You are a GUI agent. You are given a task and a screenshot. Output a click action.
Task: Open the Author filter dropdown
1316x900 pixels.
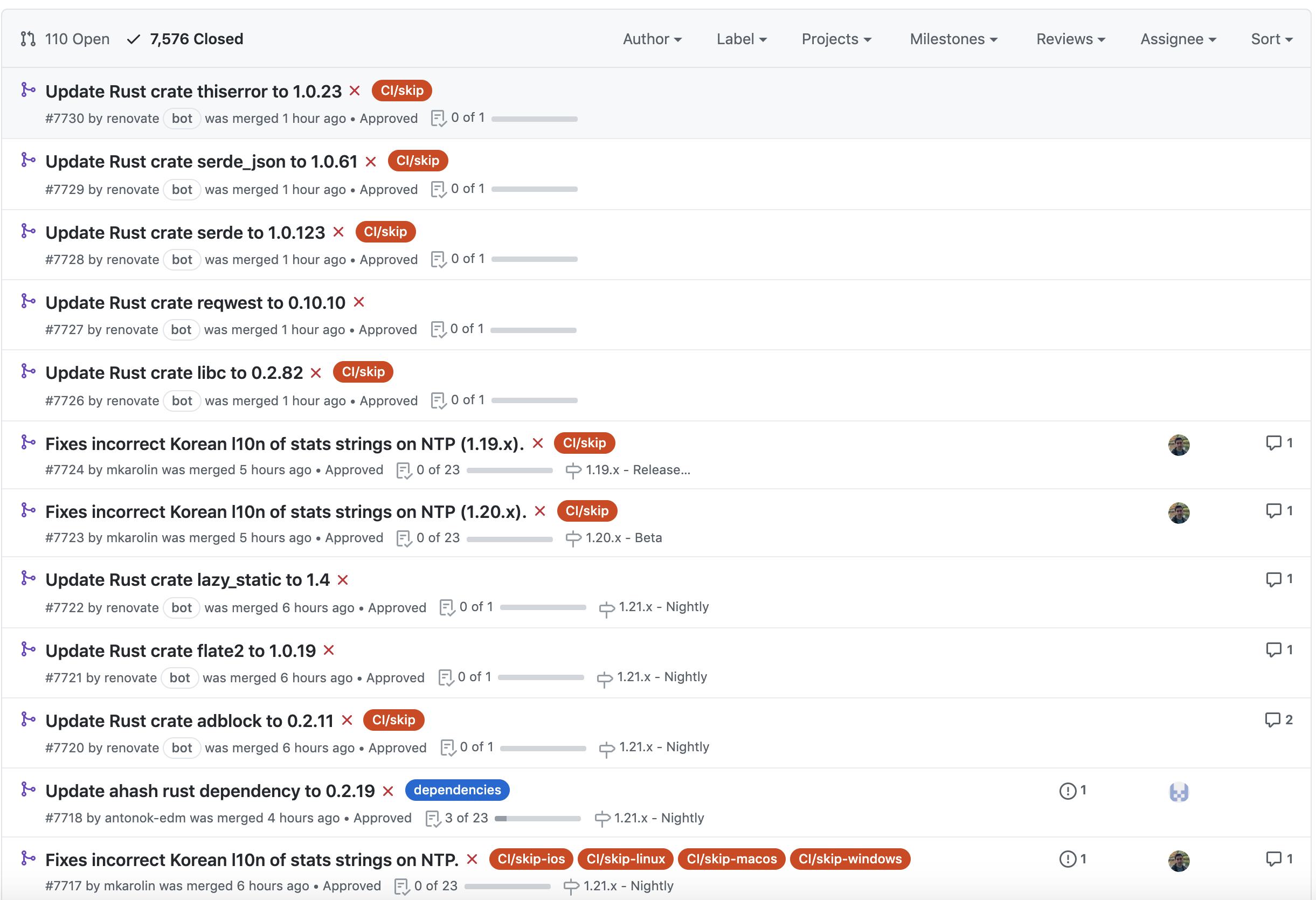coord(652,39)
